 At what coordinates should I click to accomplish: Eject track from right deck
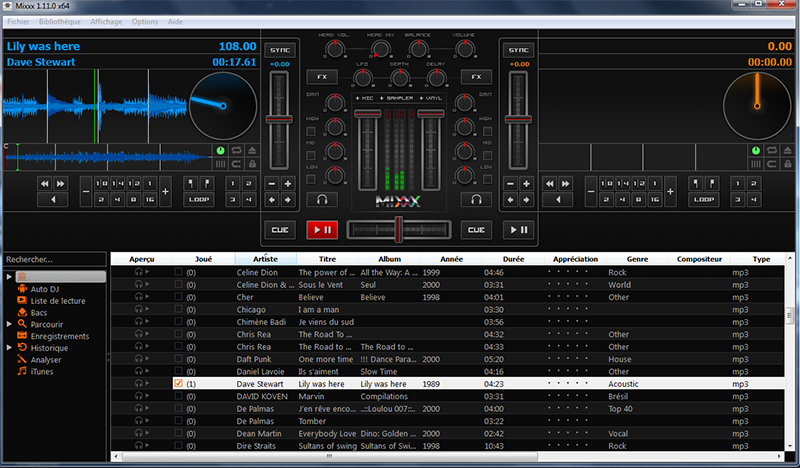[x=787, y=150]
